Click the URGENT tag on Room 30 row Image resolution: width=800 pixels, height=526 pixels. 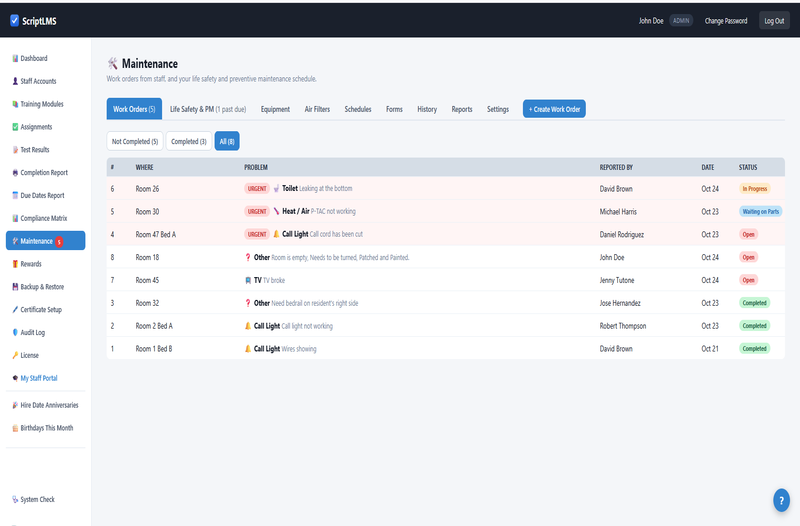(x=257, y=211)
